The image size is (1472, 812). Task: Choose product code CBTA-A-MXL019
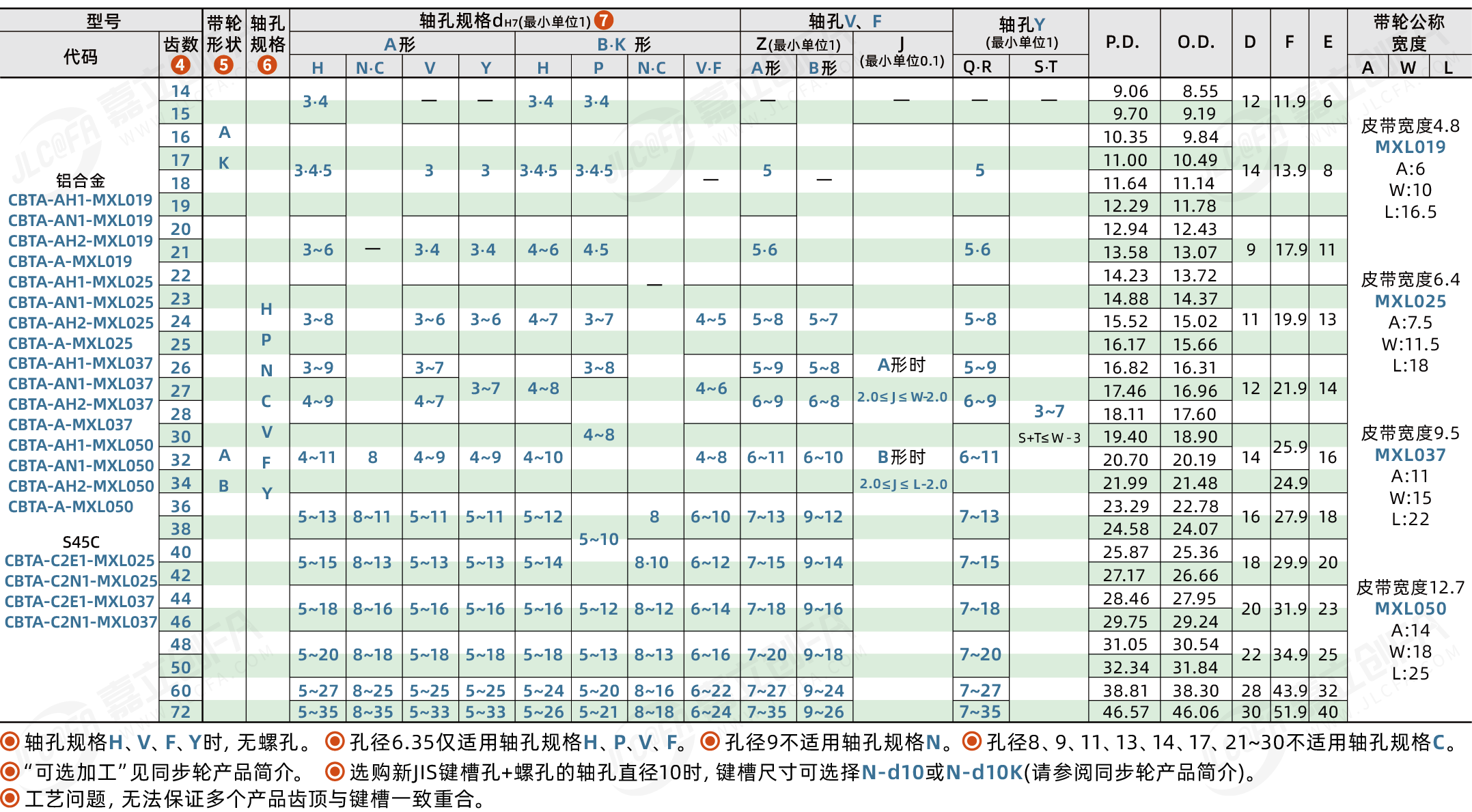pos(70,262)
